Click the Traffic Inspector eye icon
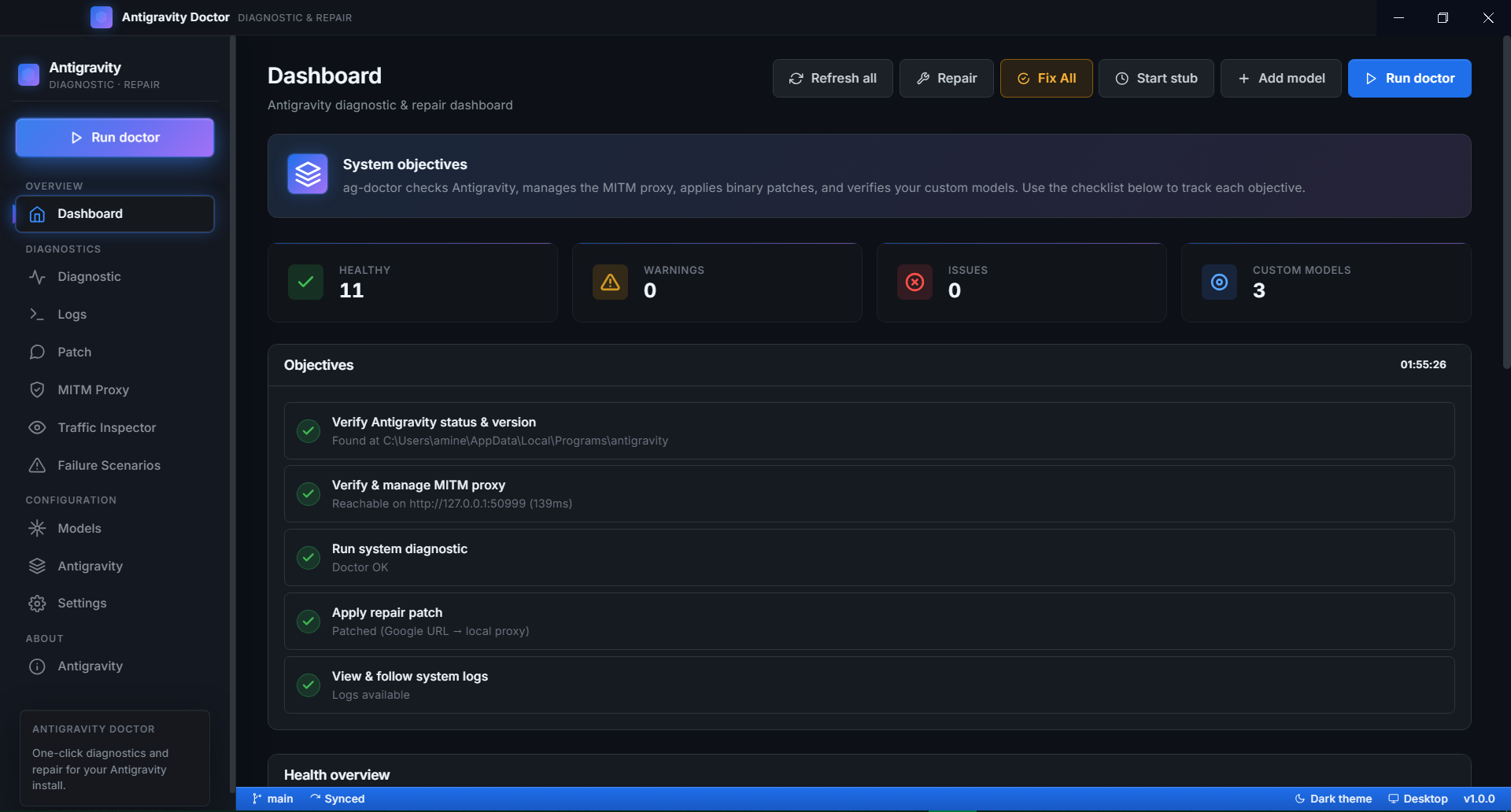1511x812 pixels. 37,427
